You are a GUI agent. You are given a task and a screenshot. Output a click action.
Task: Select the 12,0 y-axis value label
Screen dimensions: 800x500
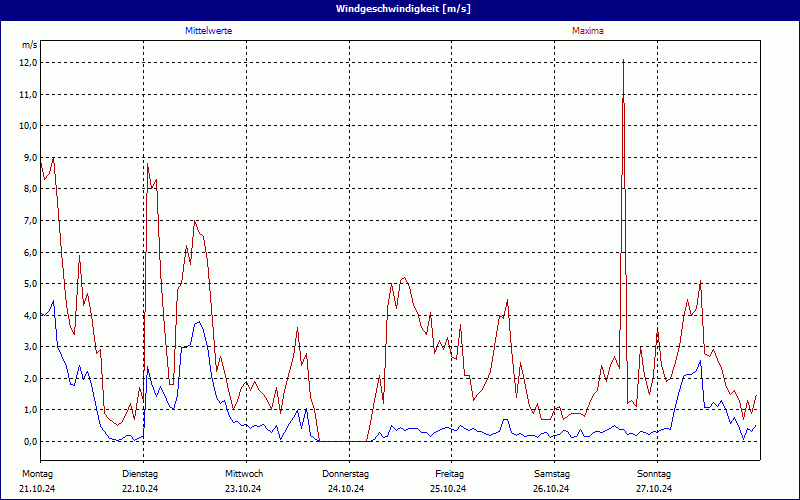click(x=29, y=62)
